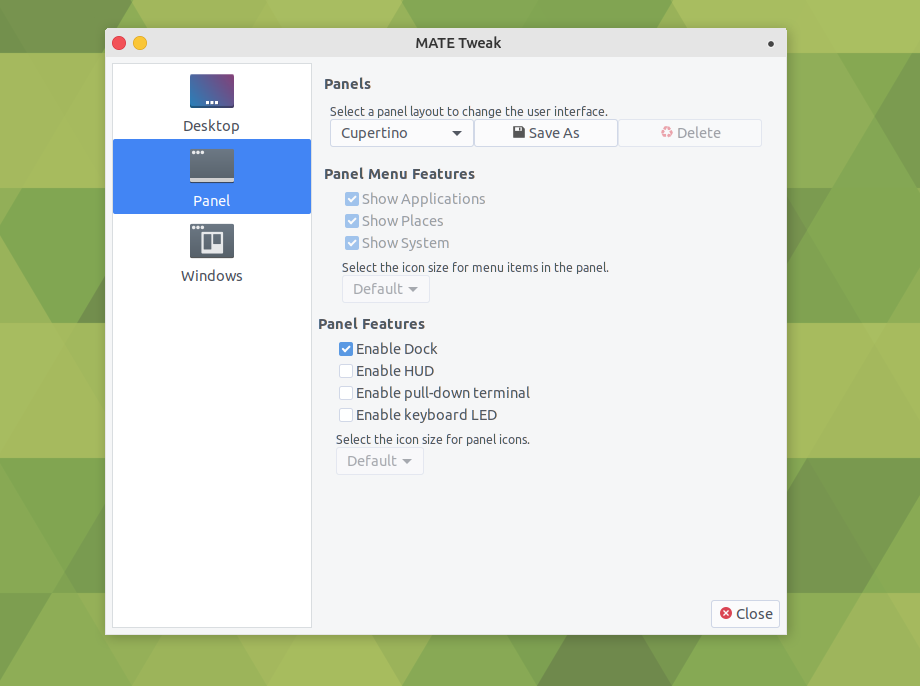Toggle Show Applications checkbox

[x=351, y=199]
